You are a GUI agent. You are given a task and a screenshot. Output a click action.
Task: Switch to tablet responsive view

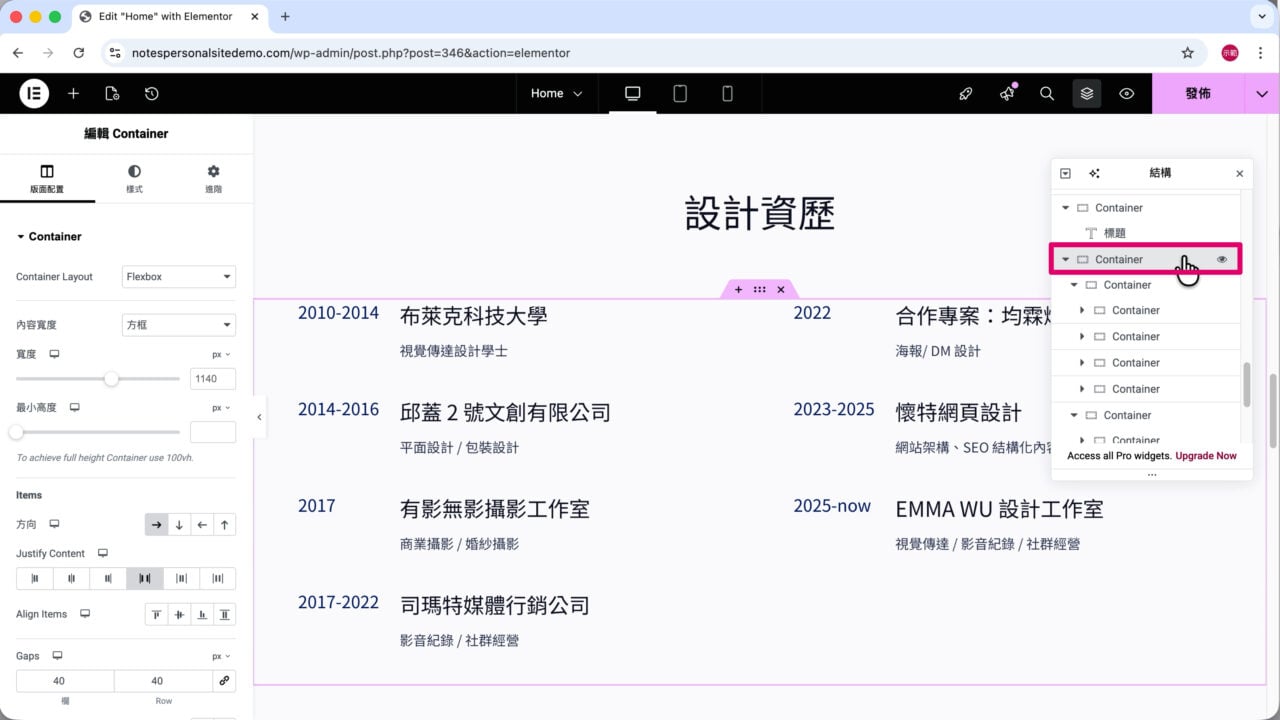pyautogui.click(x=680, y=93)
